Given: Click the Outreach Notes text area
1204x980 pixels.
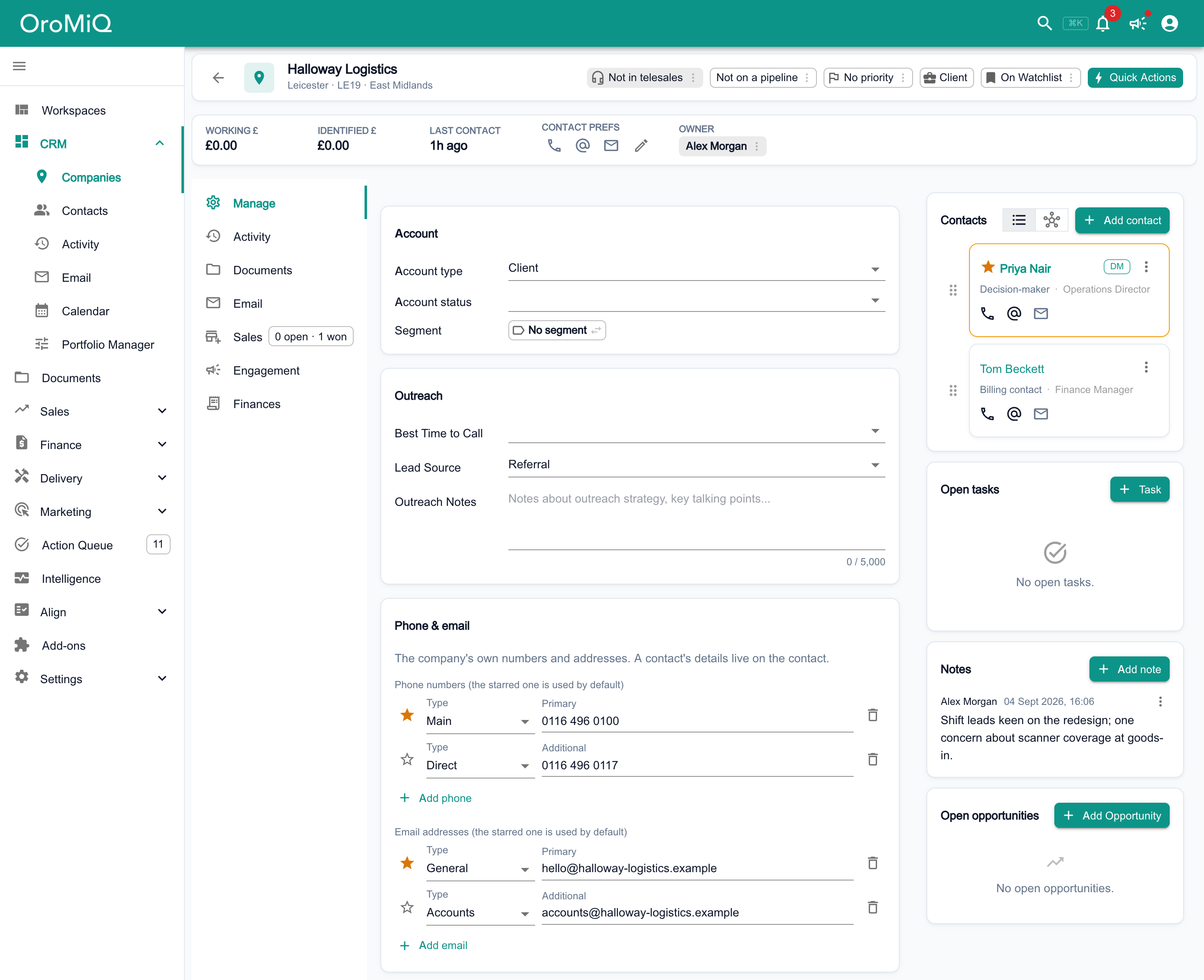Looking at the screenshot, I should (696, 519).
